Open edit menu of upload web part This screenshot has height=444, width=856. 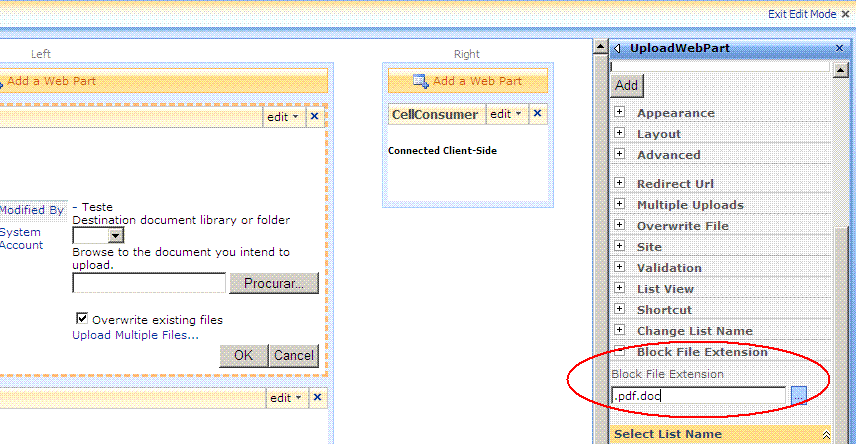click(283, 117)
